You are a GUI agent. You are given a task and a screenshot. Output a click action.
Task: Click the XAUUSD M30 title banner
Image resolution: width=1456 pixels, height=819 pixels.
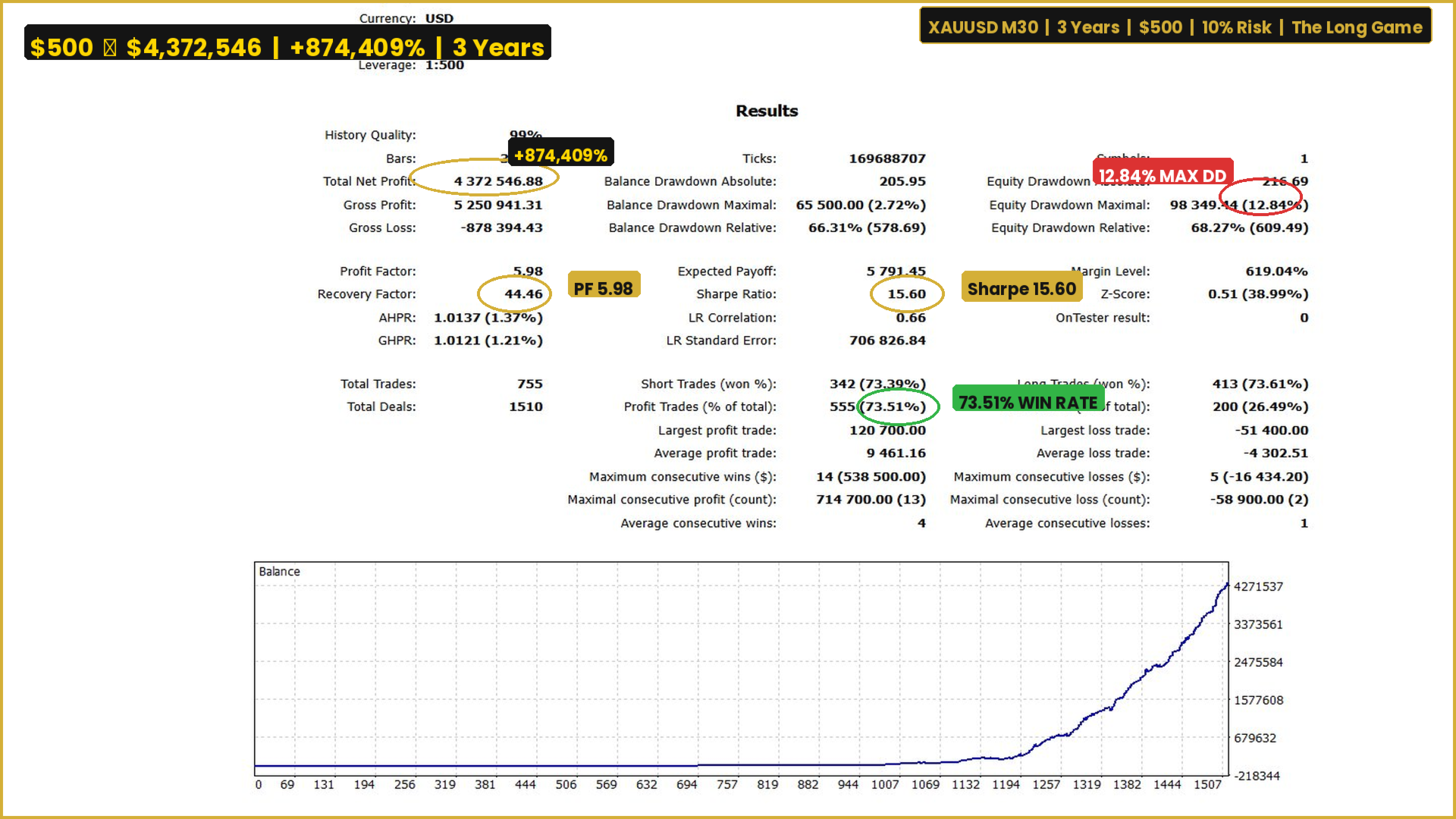pyautogui.click(x=1175, y=27)
